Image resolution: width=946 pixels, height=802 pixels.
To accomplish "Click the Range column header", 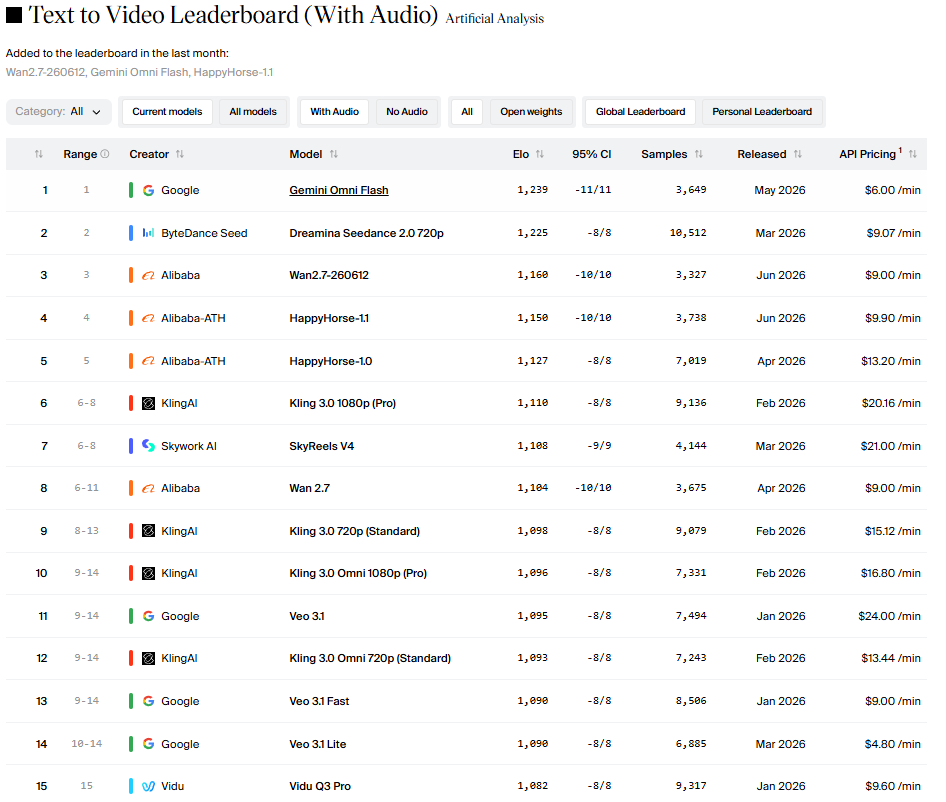I will (80, 154).
